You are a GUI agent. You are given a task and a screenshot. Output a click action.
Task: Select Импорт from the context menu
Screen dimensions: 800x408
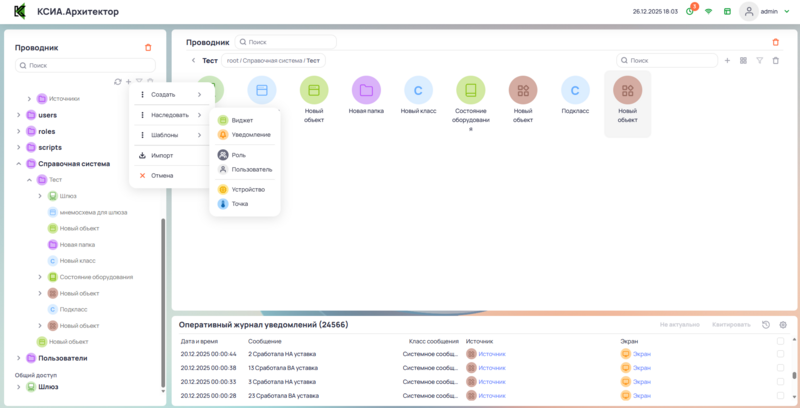162,155
